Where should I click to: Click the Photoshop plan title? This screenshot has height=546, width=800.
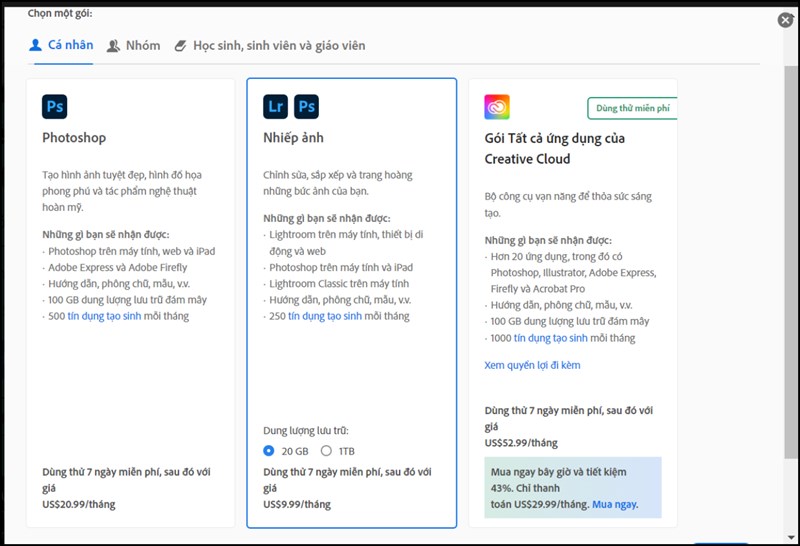[74, 137]
